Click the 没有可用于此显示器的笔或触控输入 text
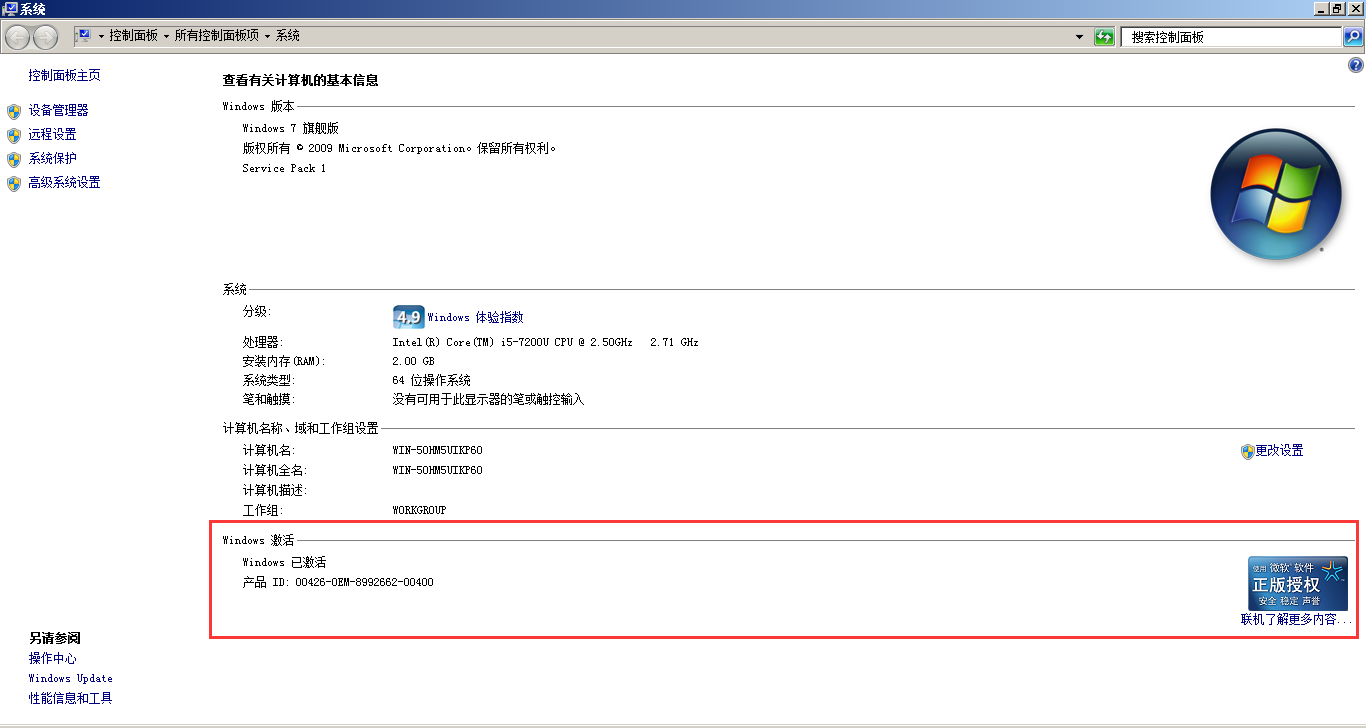The width and height of the screenshot is (1366, 728). pyautogui.click(x=488, y=399)
